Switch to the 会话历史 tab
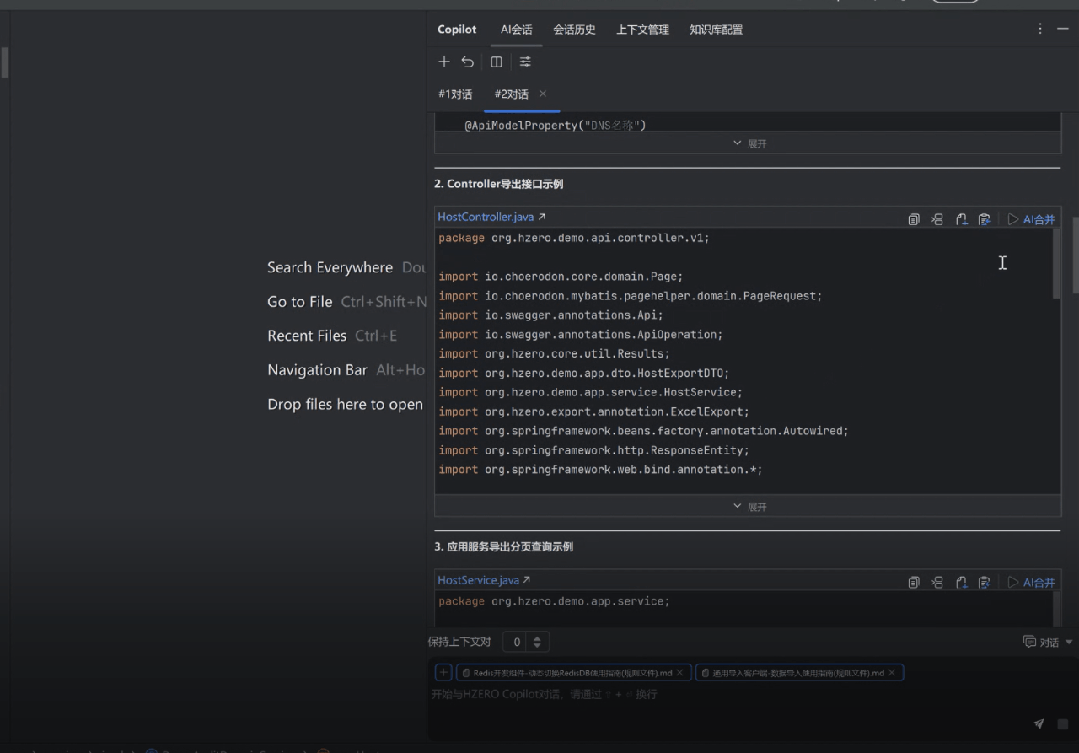The width and height of the screenshot is (1079, 753). click(574, 30)
